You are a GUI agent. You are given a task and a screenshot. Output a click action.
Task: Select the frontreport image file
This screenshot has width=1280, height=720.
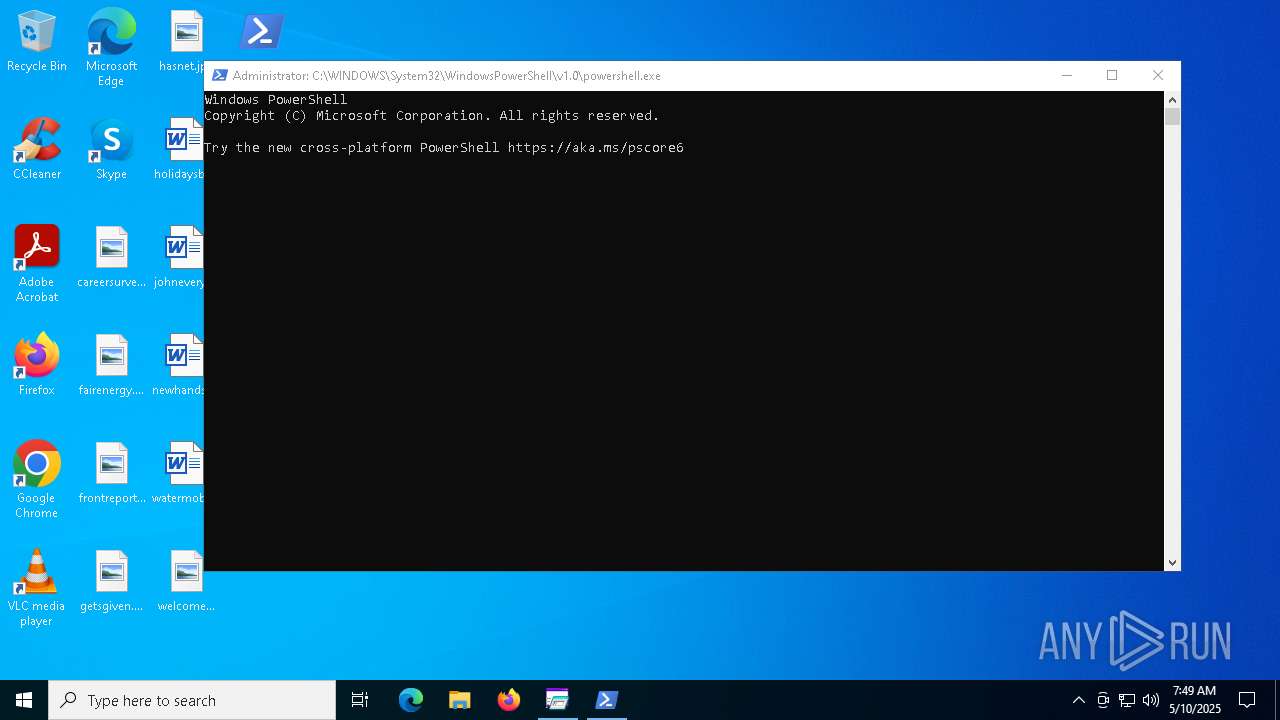111,474
